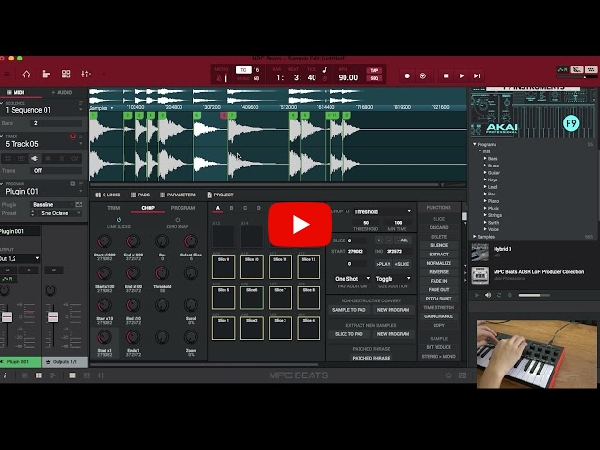Select the CV track type icon
The width and height of the screenshot is (600, 450).
tap(75, 158)
